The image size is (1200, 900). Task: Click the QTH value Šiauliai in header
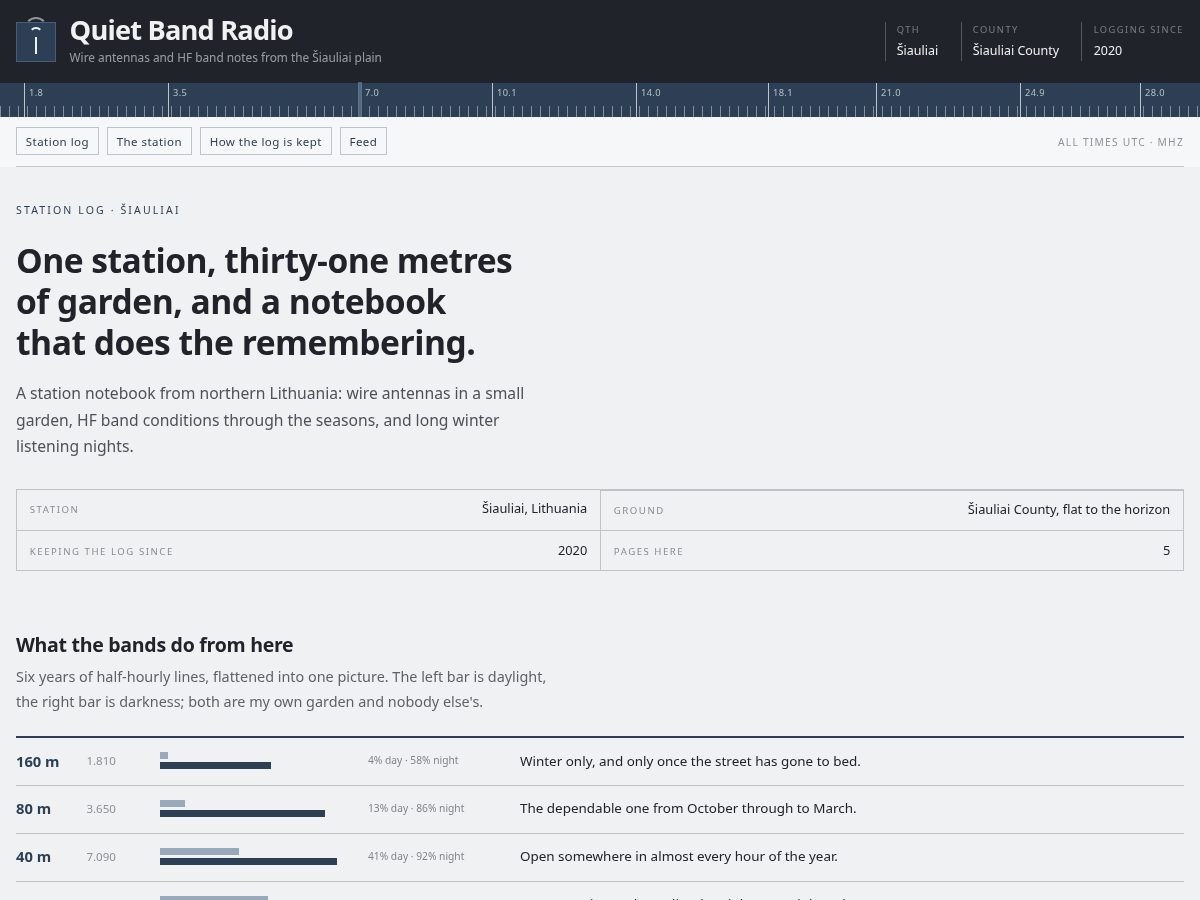coord(917,50)
